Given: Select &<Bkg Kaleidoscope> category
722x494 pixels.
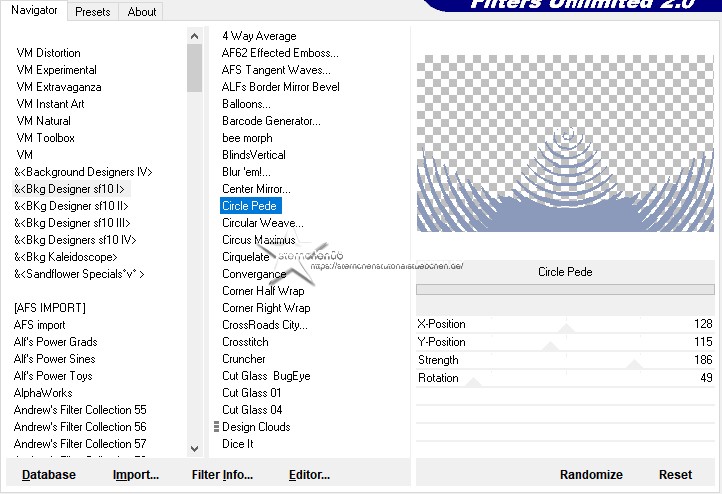Looking at the screenshot, I should coord(65,257).
